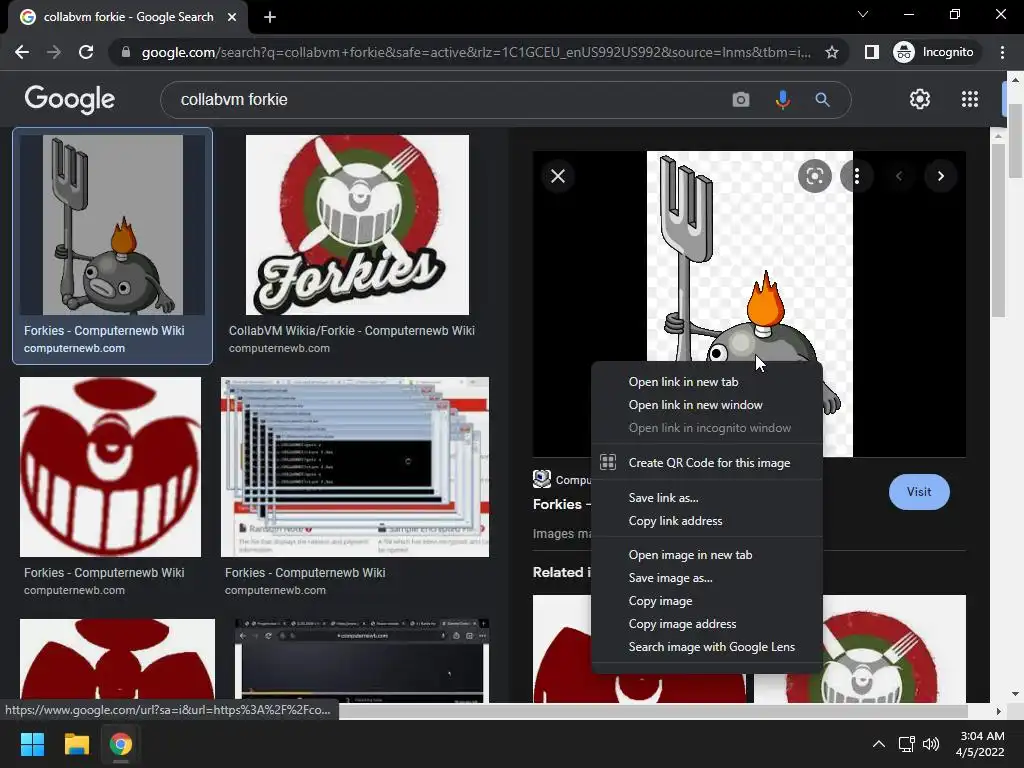Click computernewb.com under CollabVM Wikia/Forkie result
Viewport: 1024px width, 768px height.
(279, 348)
